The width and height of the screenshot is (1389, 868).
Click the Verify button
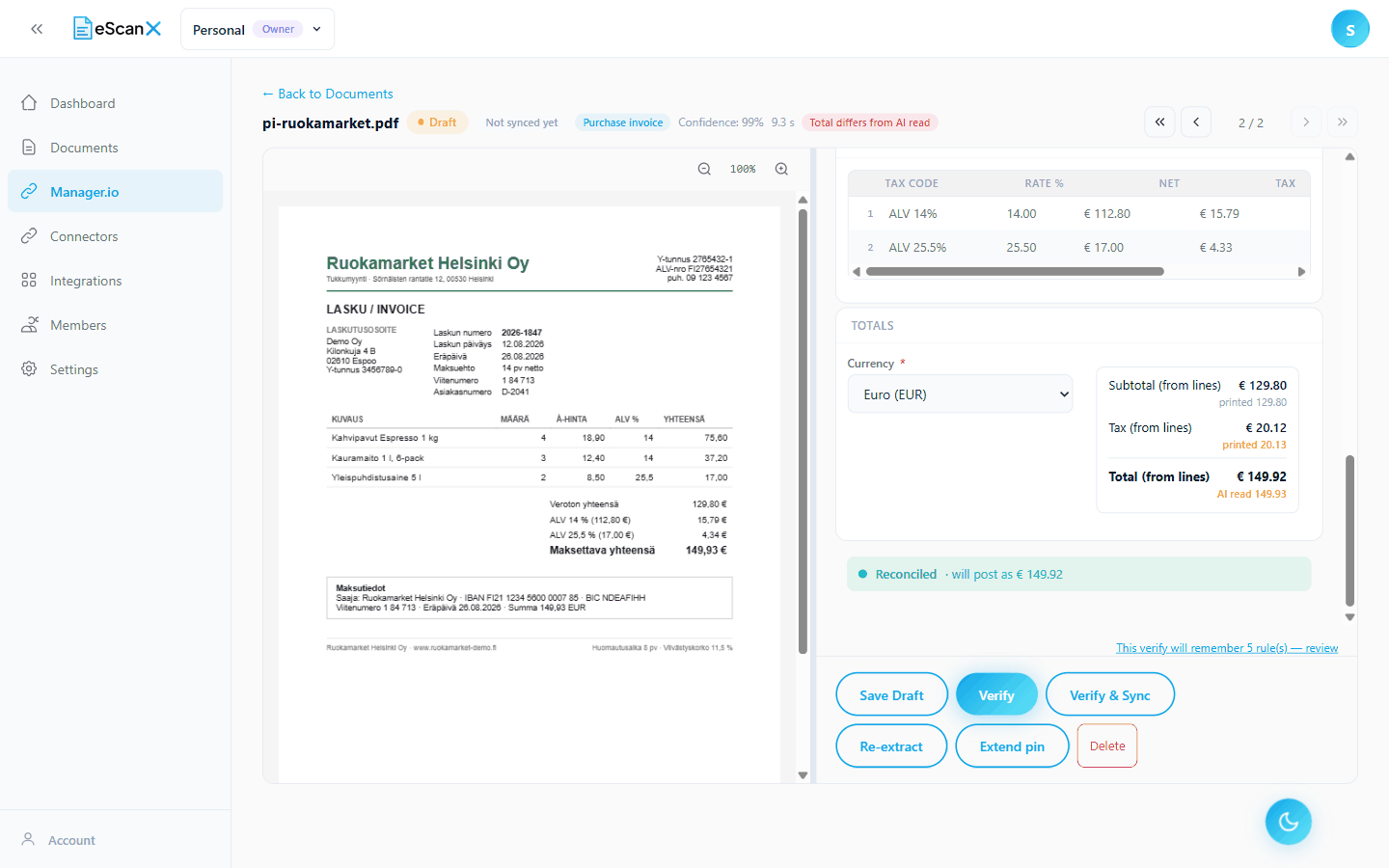996,695
